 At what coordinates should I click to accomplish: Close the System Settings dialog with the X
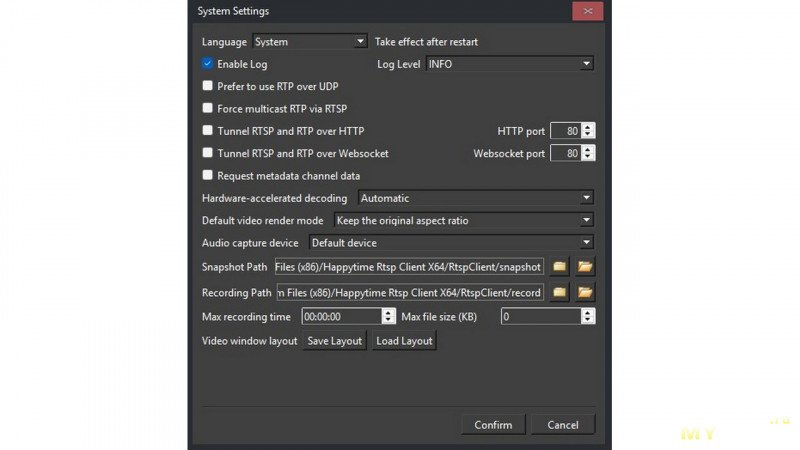pyautogui.click(x=587, y=11)
